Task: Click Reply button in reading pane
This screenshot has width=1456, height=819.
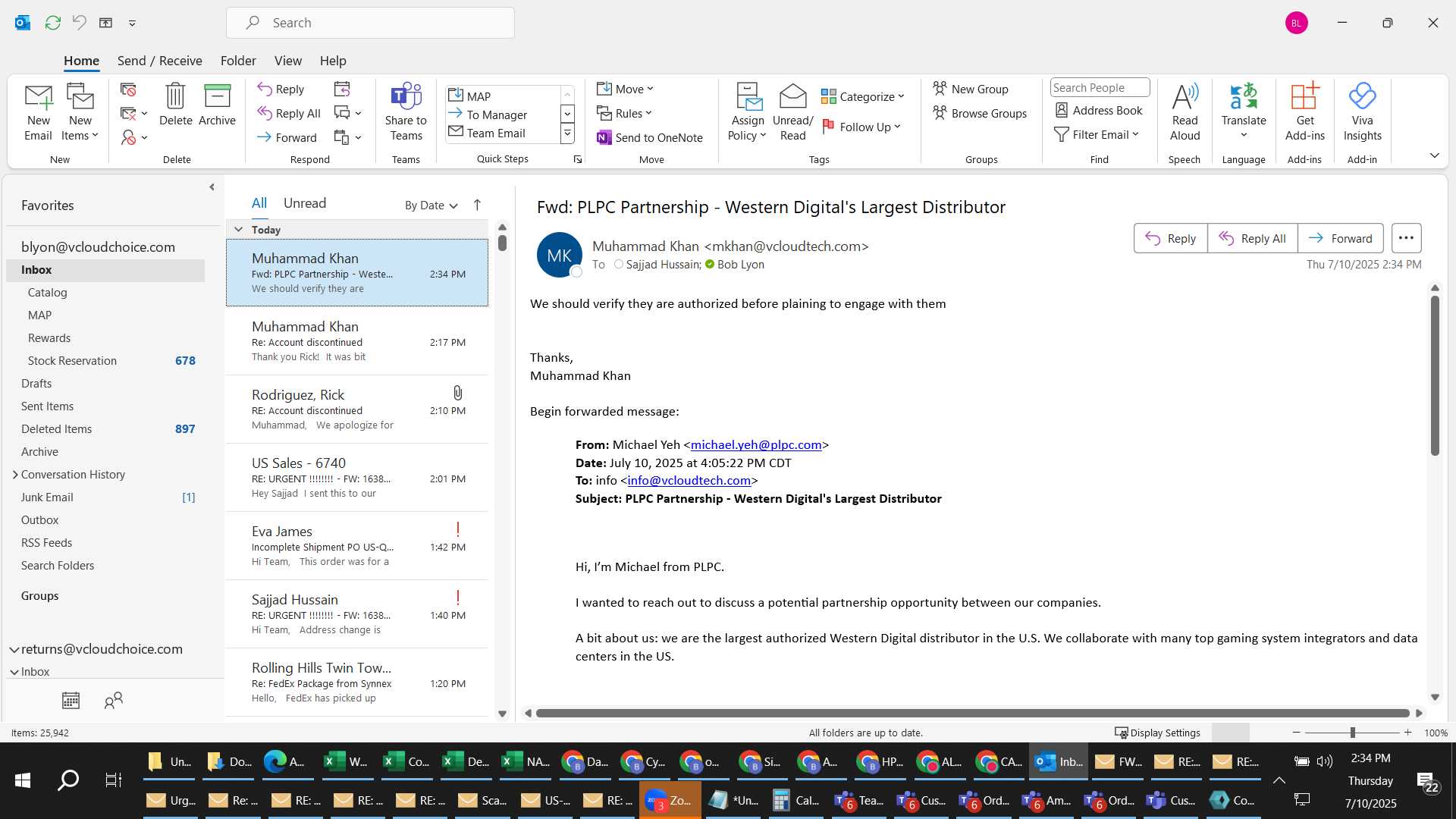Action: pos(1170,238)
